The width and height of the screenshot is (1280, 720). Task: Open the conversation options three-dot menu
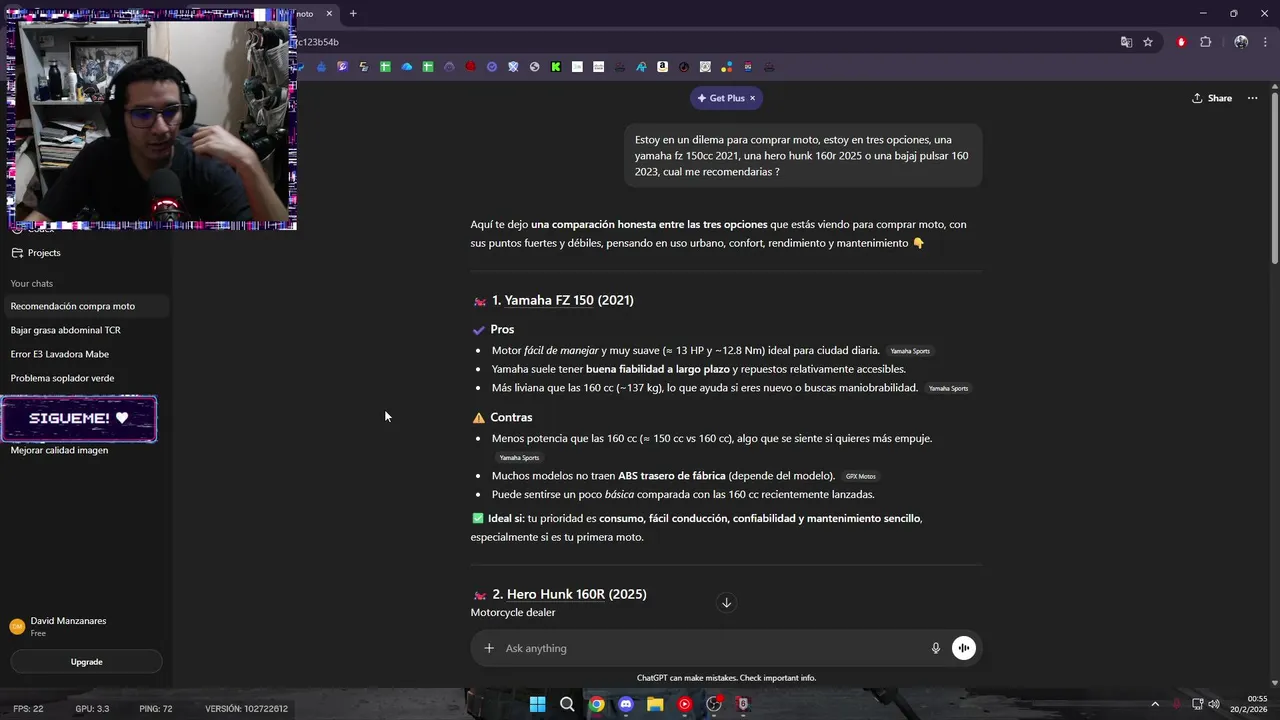click(x=1252, y=98)
